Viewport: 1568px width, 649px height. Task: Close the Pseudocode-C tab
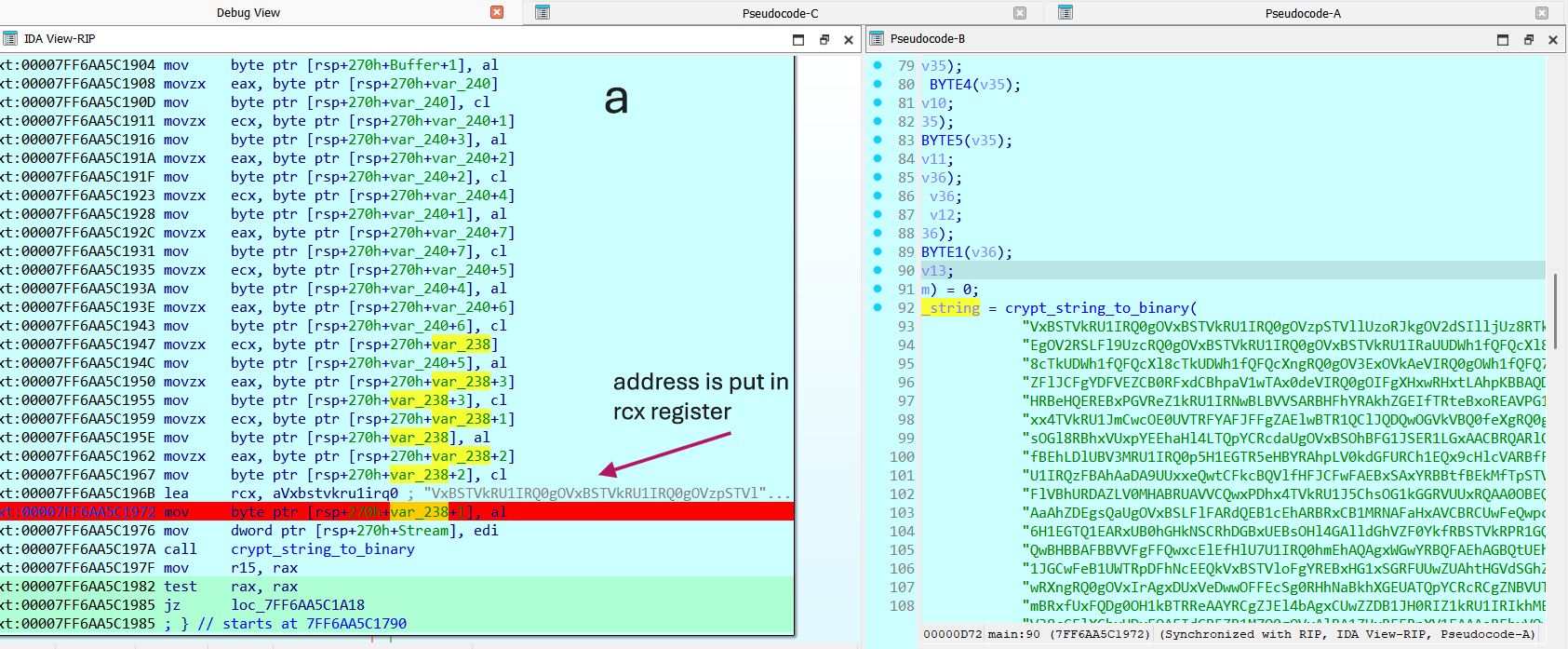pyautogui.click(x=1020, y=13)
